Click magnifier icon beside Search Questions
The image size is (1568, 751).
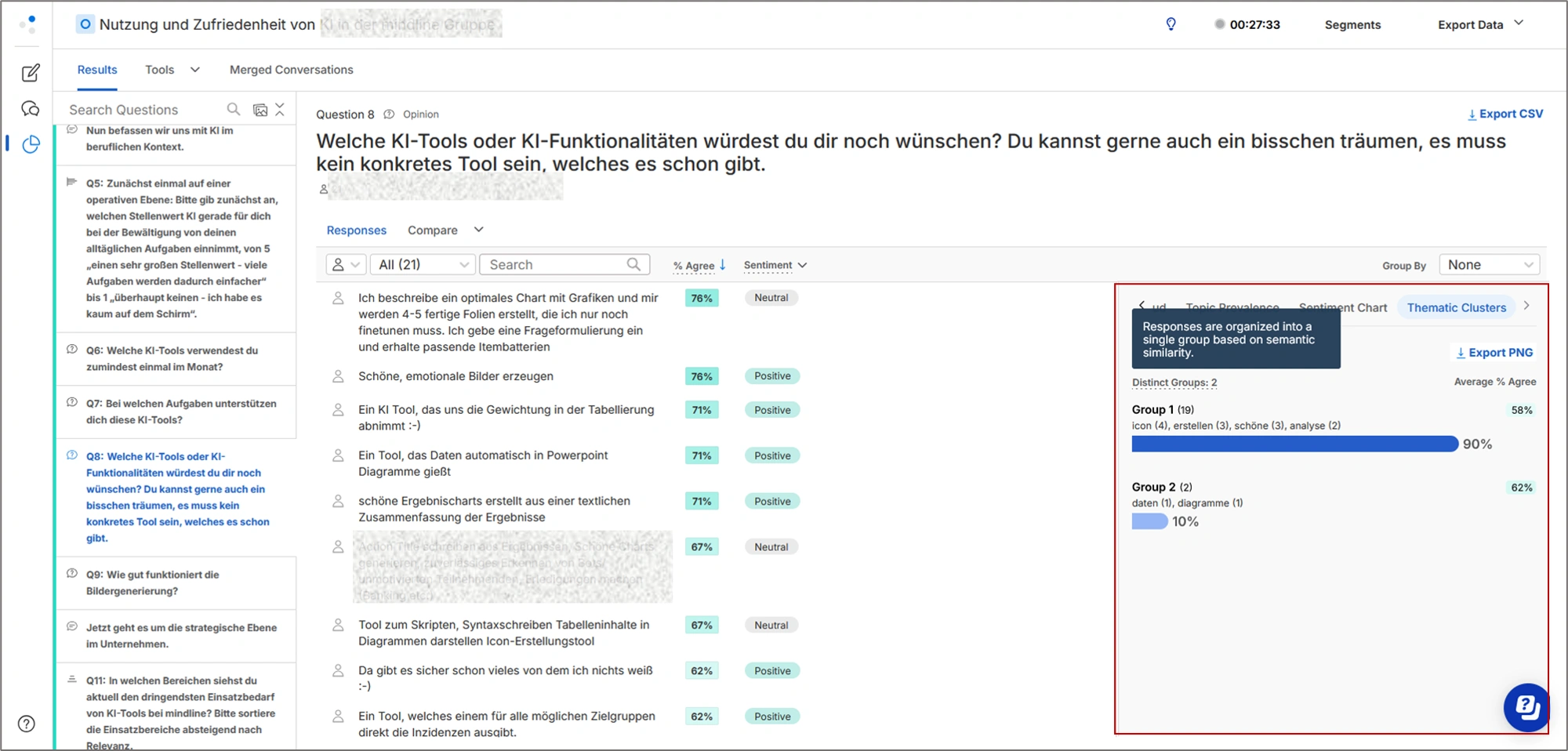[234, 110]
